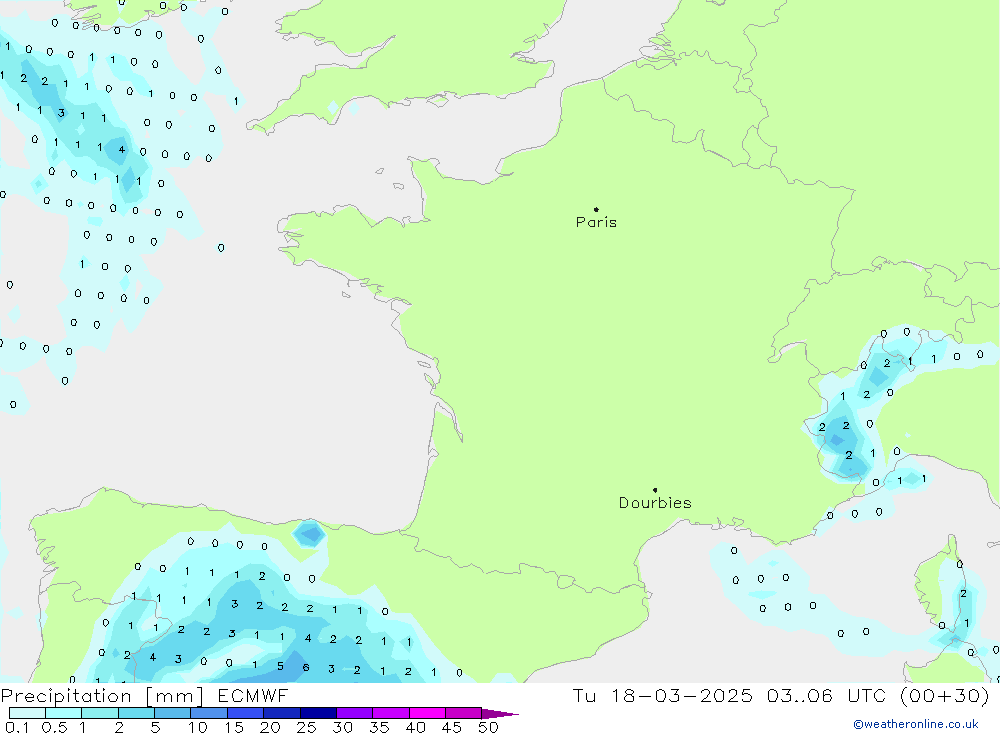Open the weatheronline.co.uk copyright link
The image size is (1000, 733).
coord(916,724)
